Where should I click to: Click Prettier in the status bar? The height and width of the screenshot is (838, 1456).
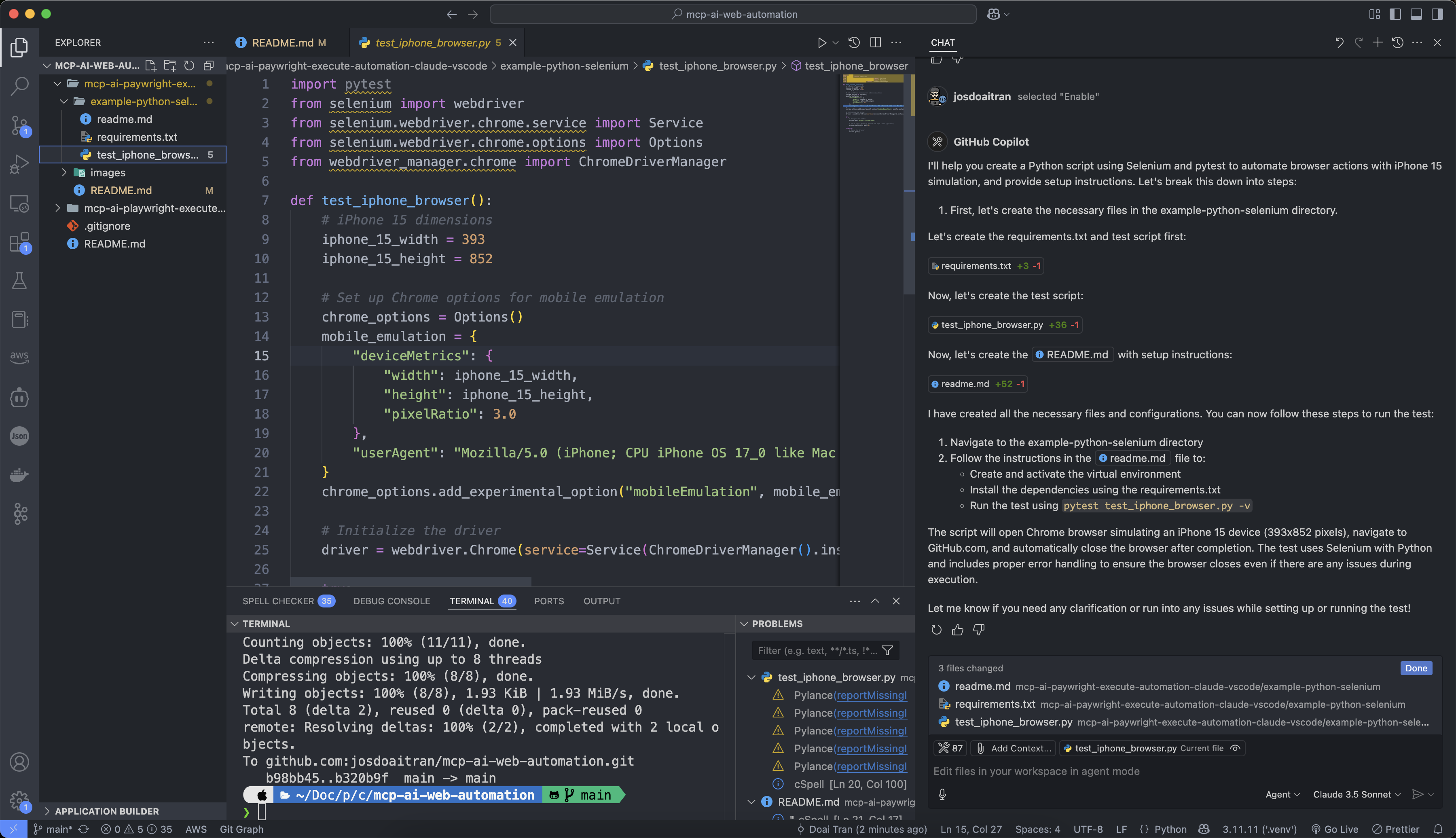(1396, 829)
